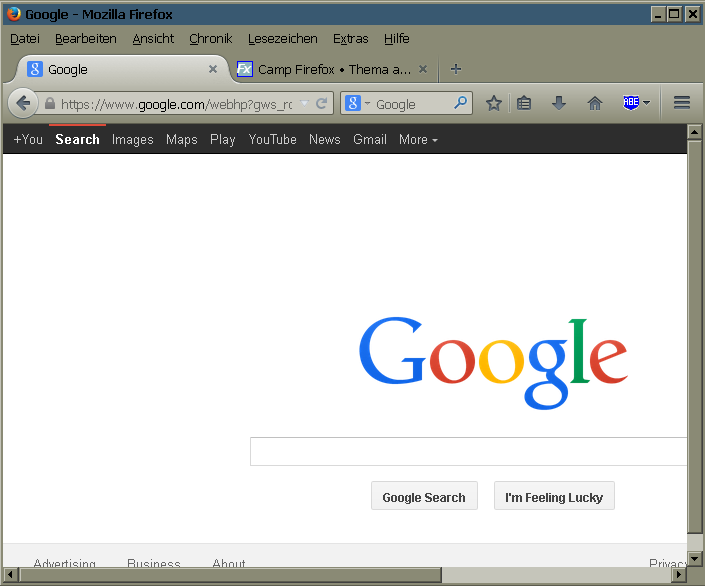
Task: Open the Downloads arrow icon
Action: [559, 103]
